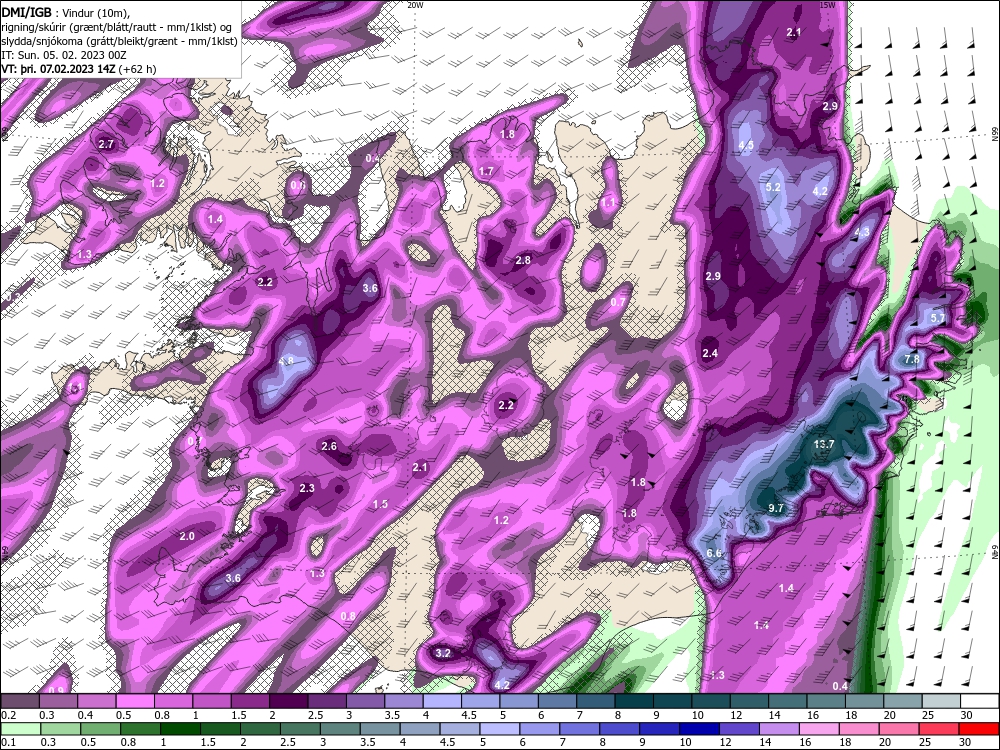Click the deep blue 10 swatch in the lower legend row
The width and height of the screenshot is (1000, 750).
[700, 729]
